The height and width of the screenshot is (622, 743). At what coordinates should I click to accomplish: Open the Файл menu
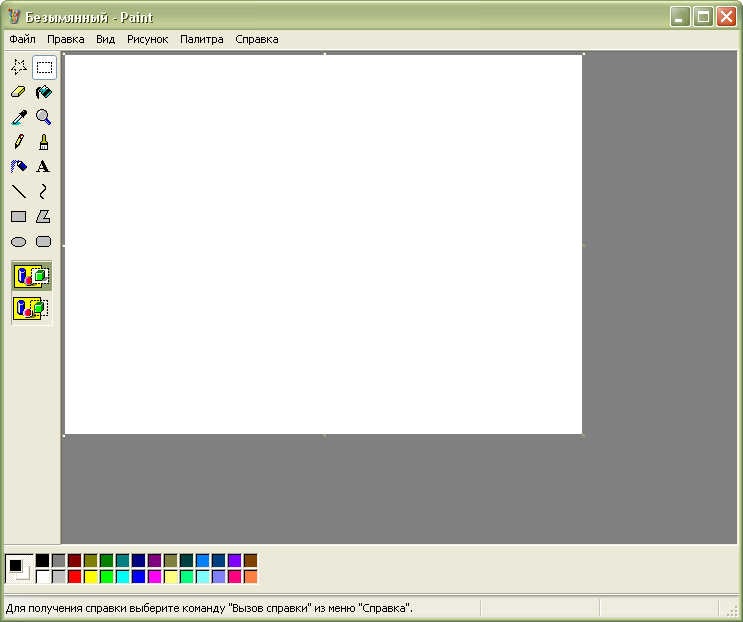click(x=22, y=39)
